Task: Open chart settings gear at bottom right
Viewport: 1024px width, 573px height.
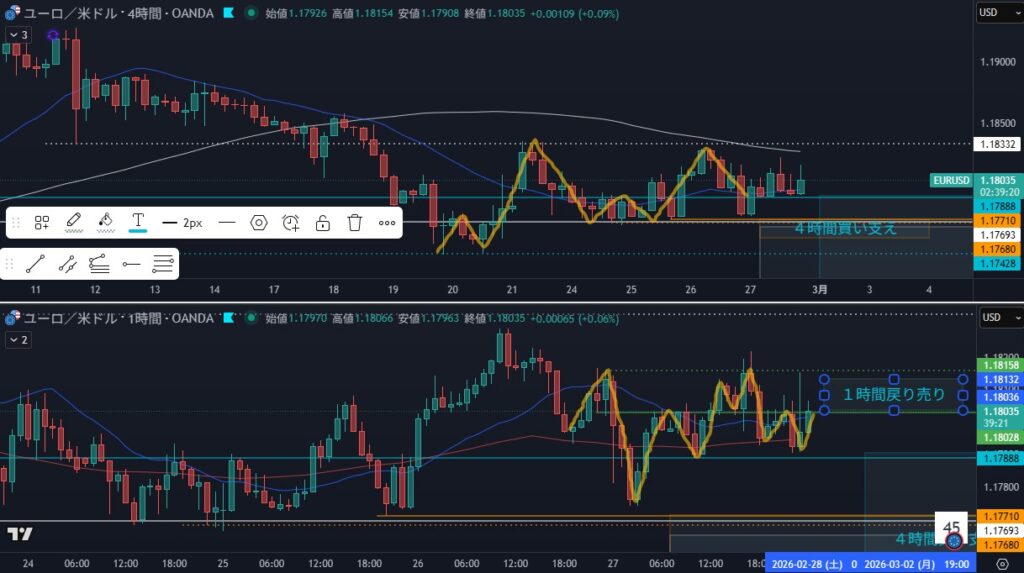Action: (1003, 565)
